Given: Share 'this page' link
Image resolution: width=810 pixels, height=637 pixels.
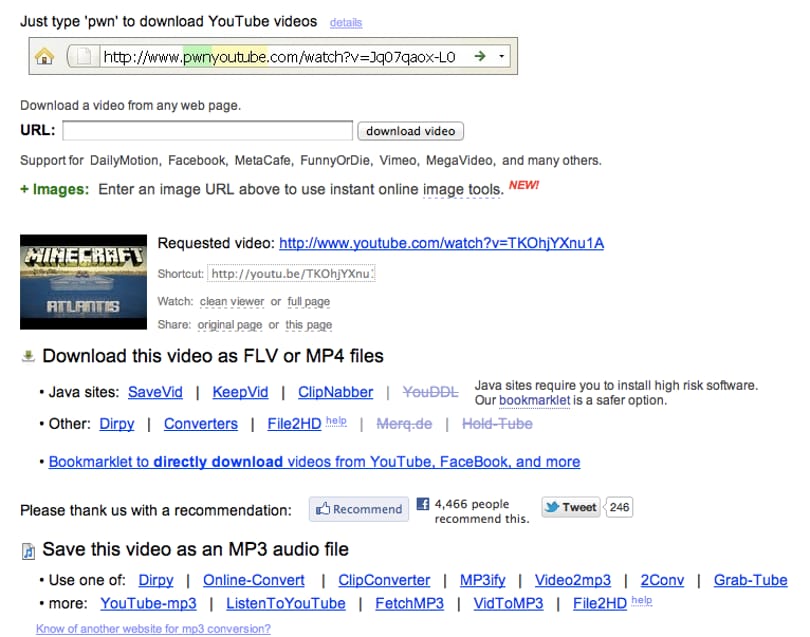Looking at the screenshot, I should (x=308, y=325).
